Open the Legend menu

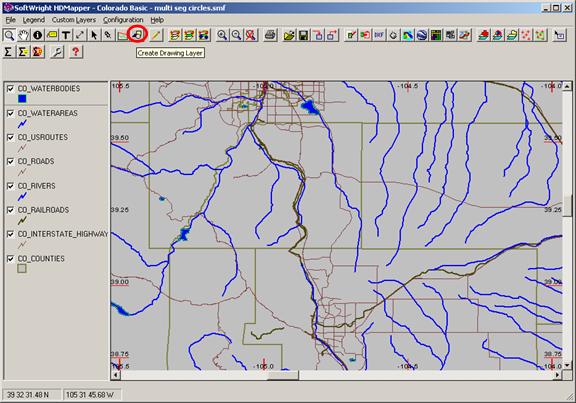[33, 20]
